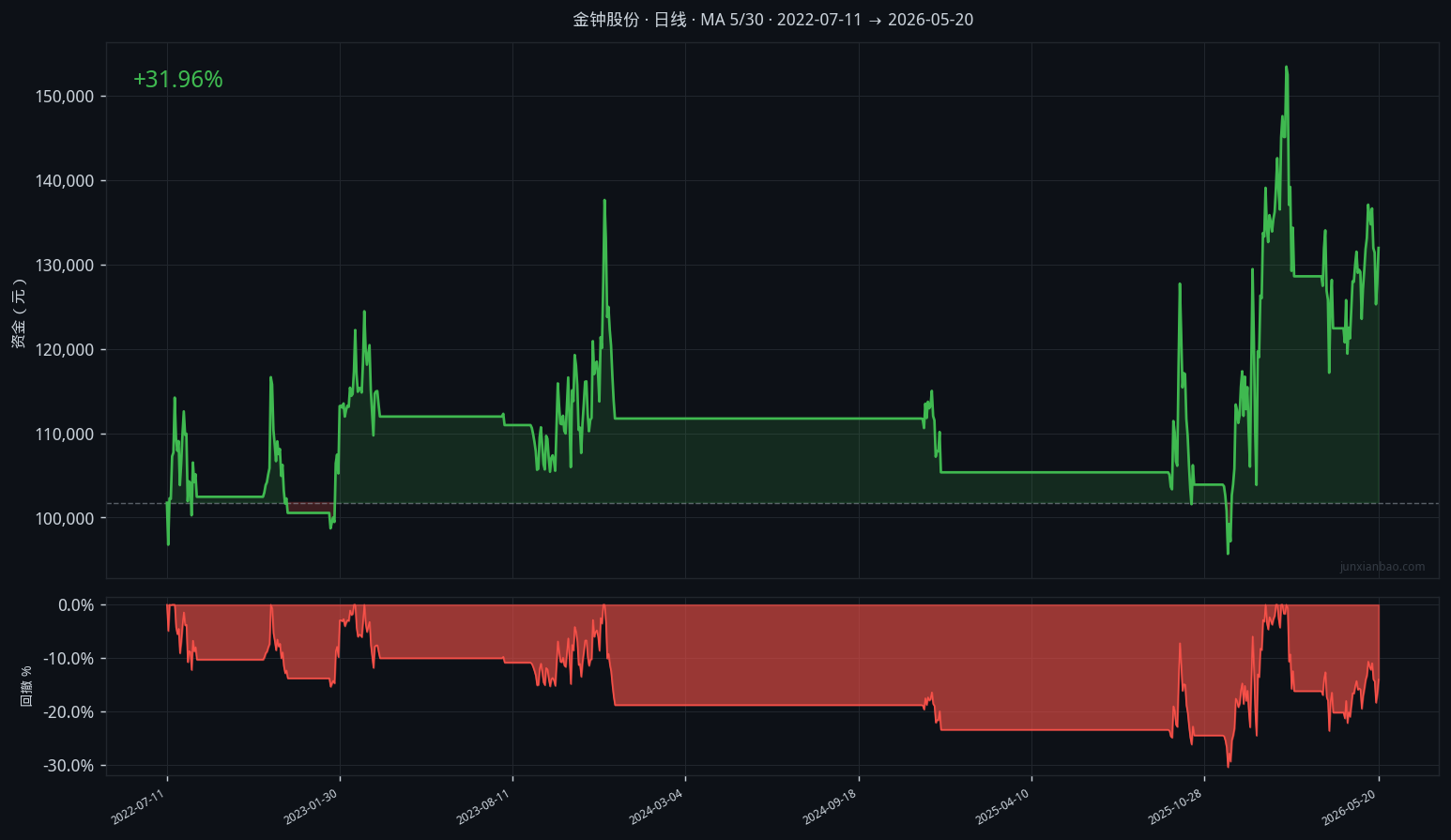Viewport: 1451px width, 840px height.
Task: Select the -20.0% drawdown axis label
Action: [69, 712]
